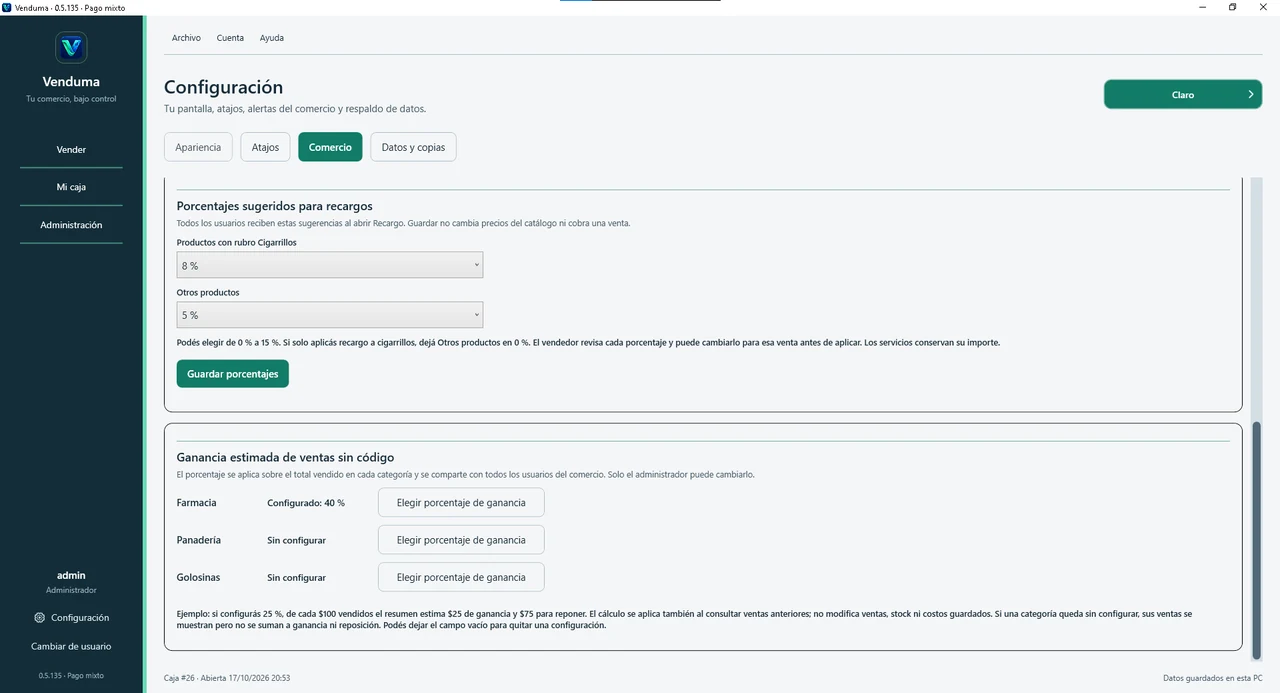Choose profit percentage for Golosinas
Screen dimensions: 1280x693
point(461,577)
